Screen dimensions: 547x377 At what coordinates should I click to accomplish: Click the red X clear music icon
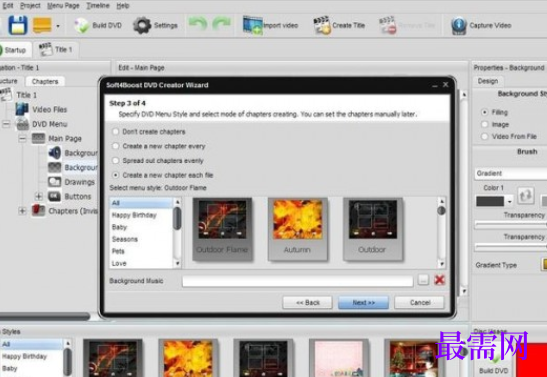click(440, 280)
